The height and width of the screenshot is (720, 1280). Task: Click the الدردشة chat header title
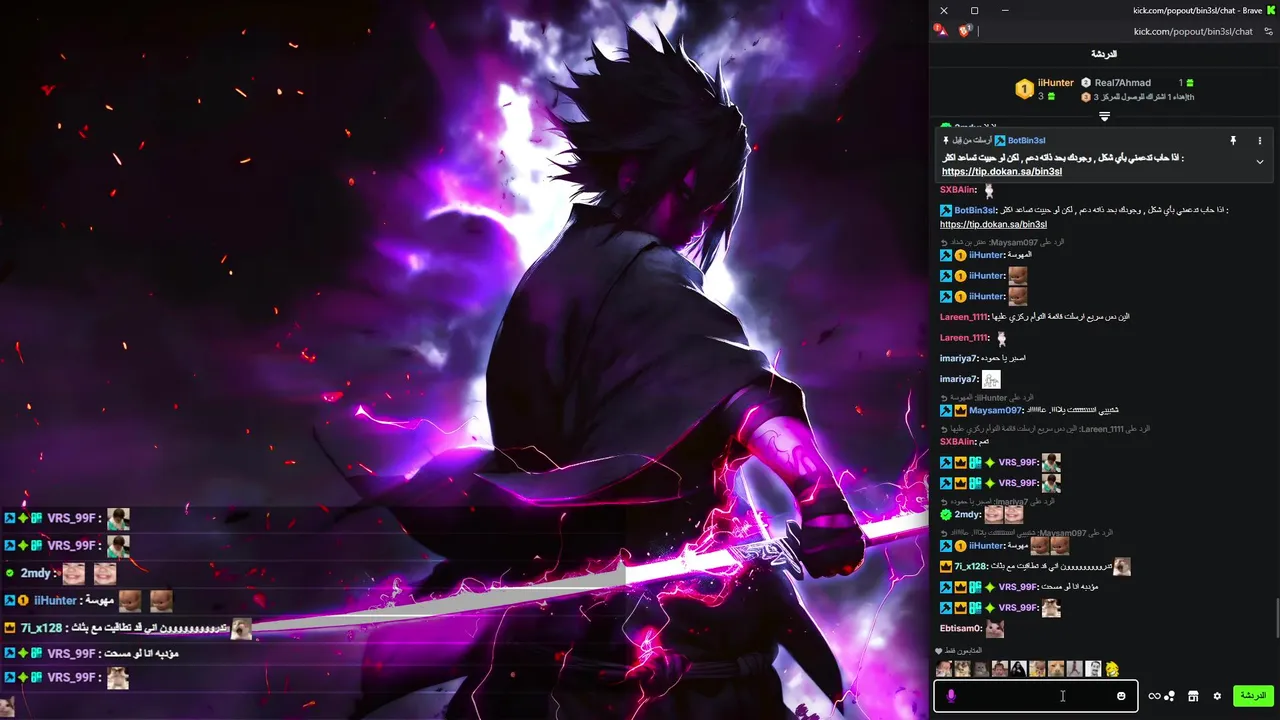pos(1104,54)
